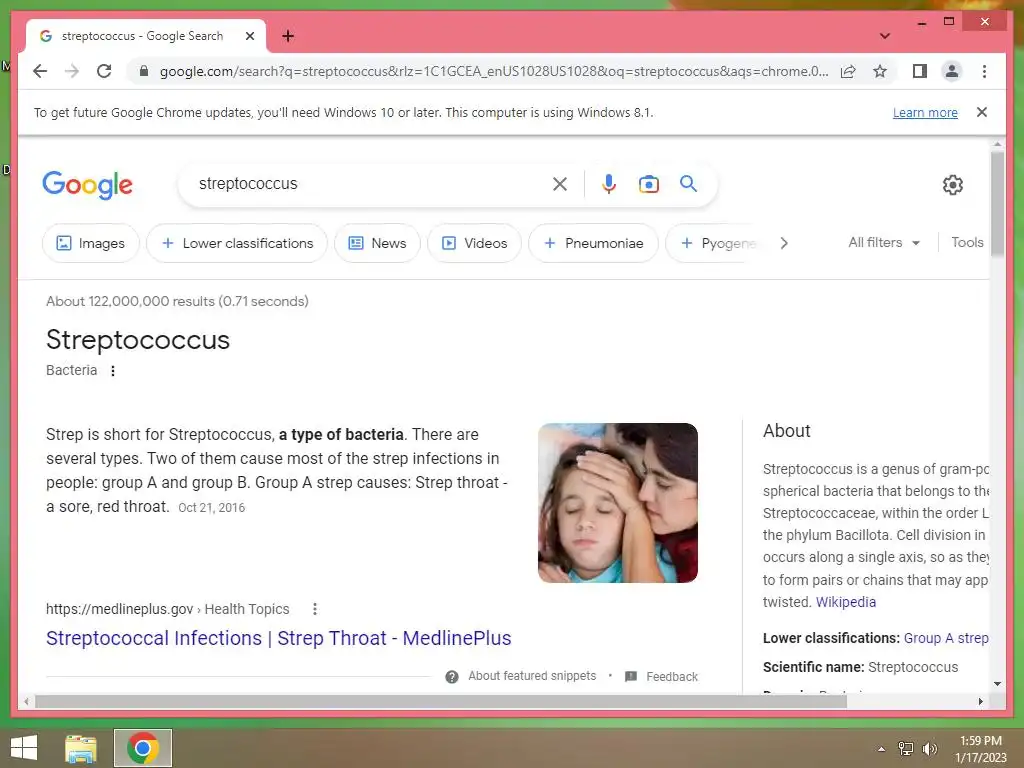Open the Learn more link about updates
Viewport: 1024px width, 768px height.
925,112
